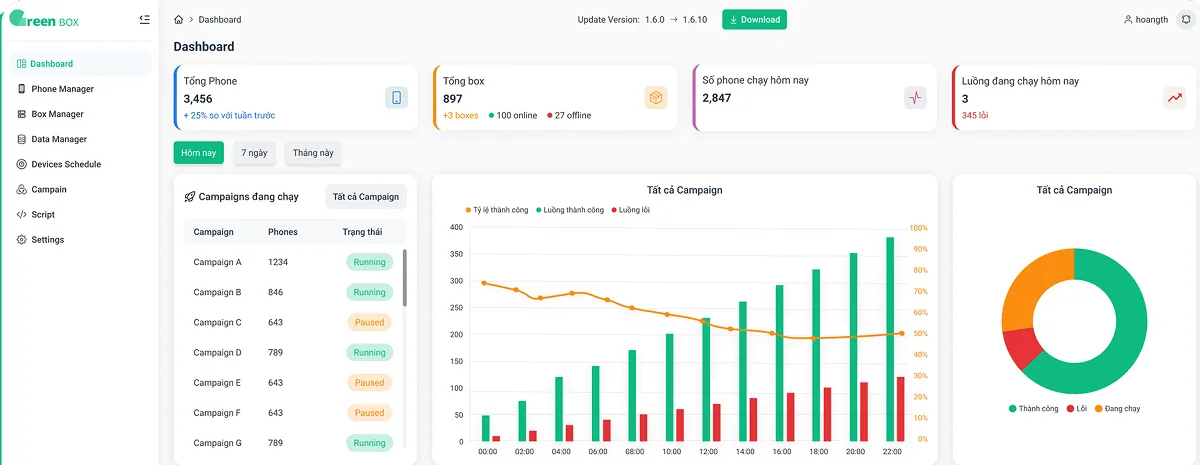Collapse the sidebar with the menu-fold icon
This screenshot has height=465, width=1200.
[x=145, y=19]
